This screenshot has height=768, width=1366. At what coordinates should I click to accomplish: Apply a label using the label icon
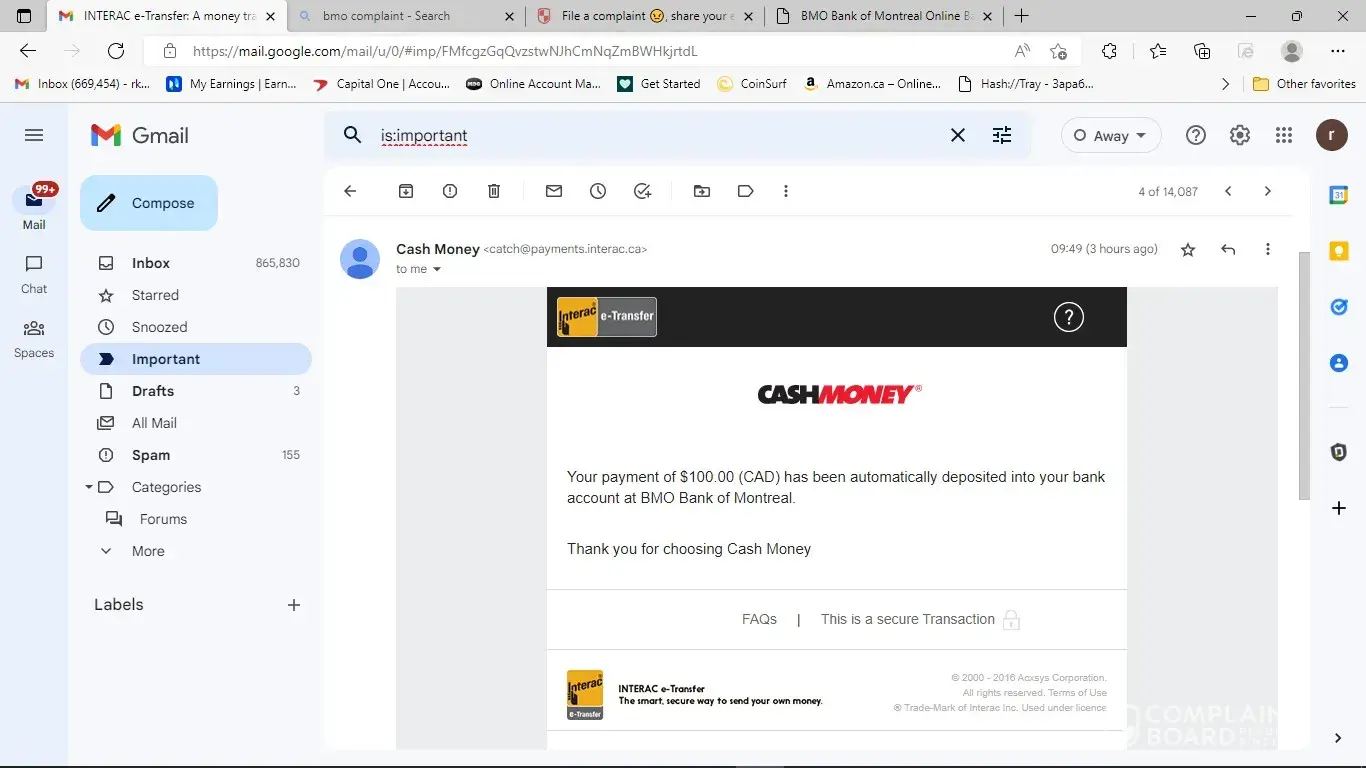pos(745,191)
